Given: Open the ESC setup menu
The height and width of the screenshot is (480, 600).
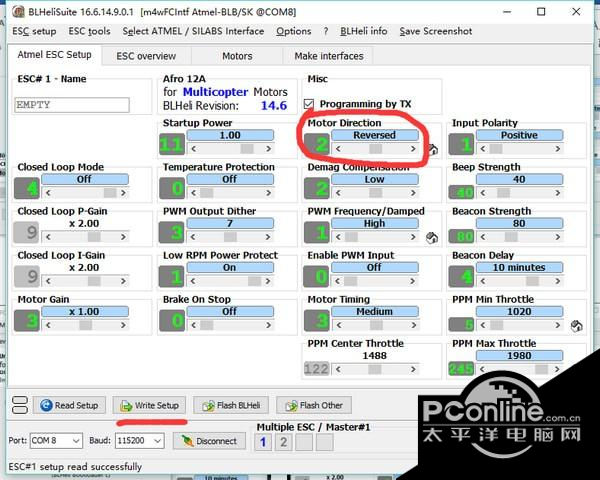Looking at the screenshot, I should 34,31.
